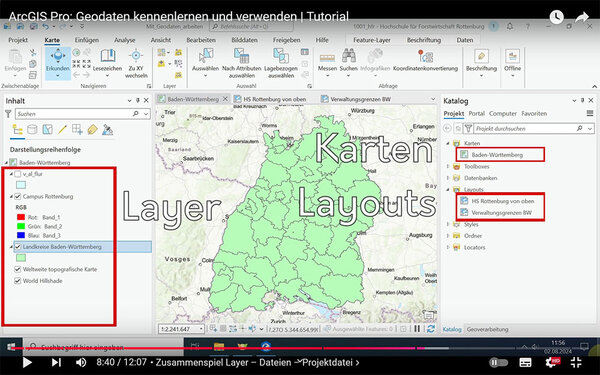
Task: Collapse the ribbon with the chevron
Action: (594, 86)
